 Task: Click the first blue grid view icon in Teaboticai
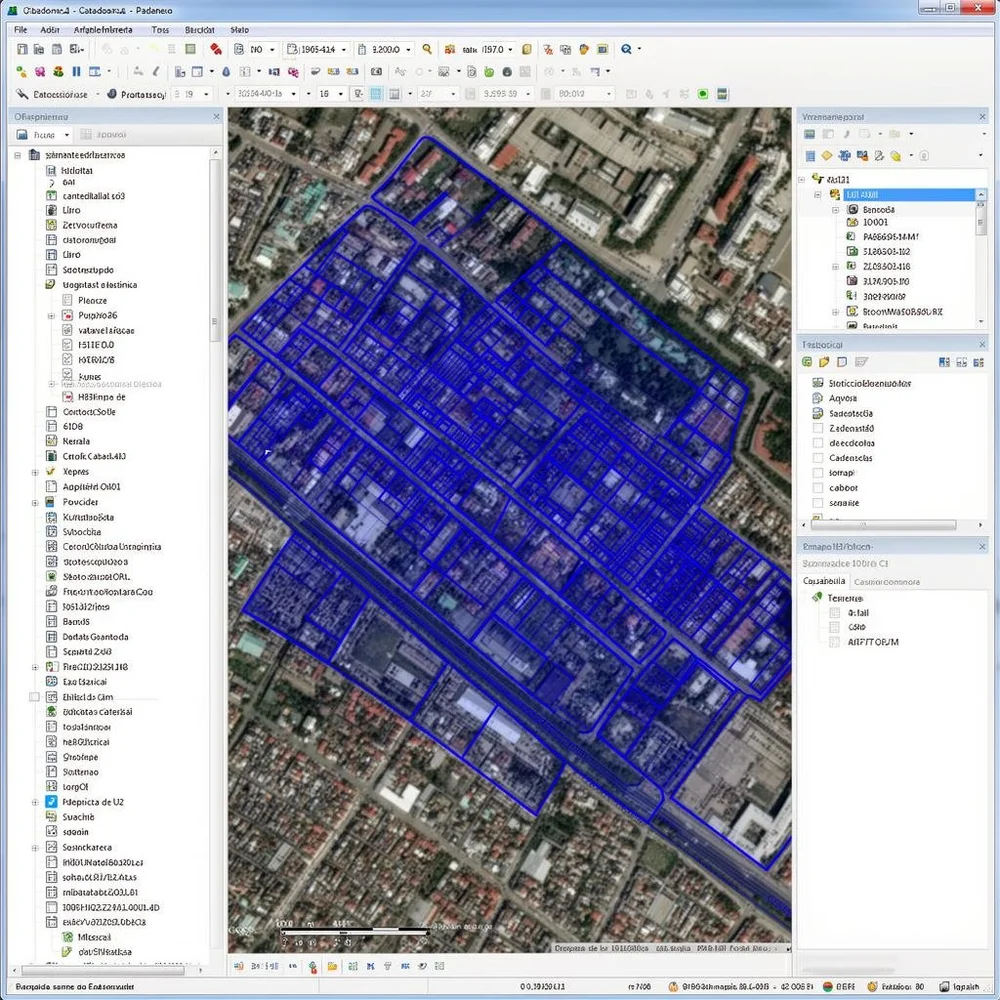[945, 362]
